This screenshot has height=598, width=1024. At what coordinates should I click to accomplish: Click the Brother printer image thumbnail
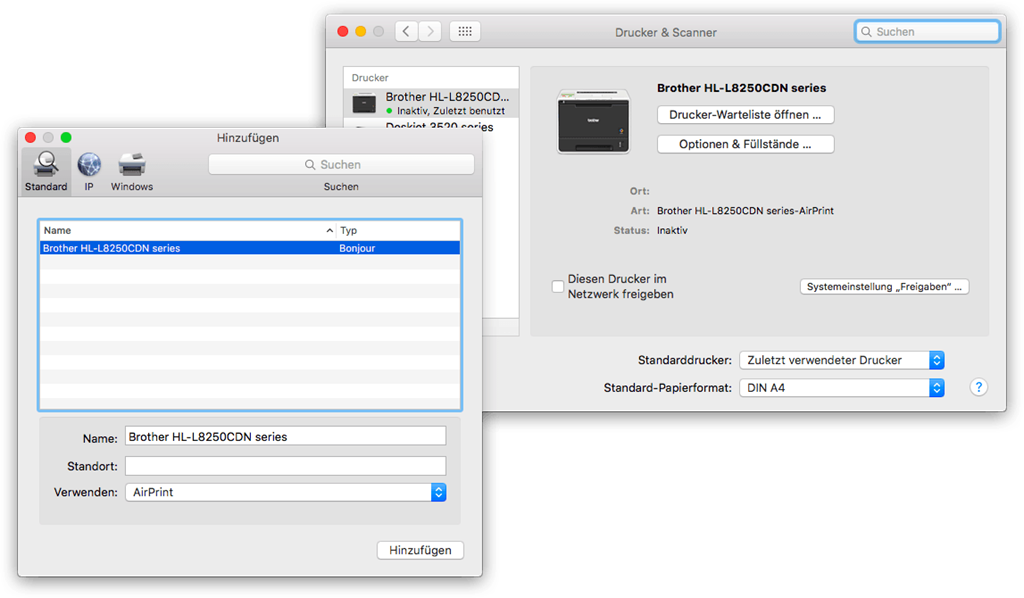(593, 121)
